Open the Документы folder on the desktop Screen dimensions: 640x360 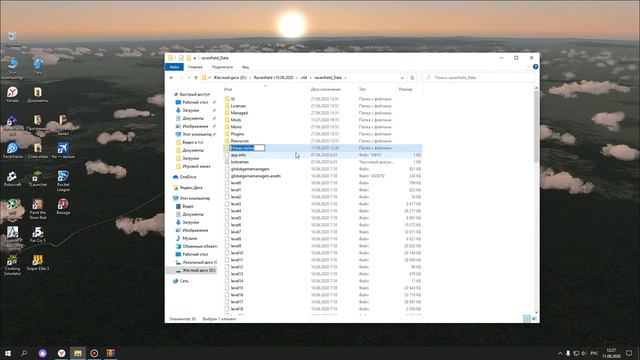[38, 95]
